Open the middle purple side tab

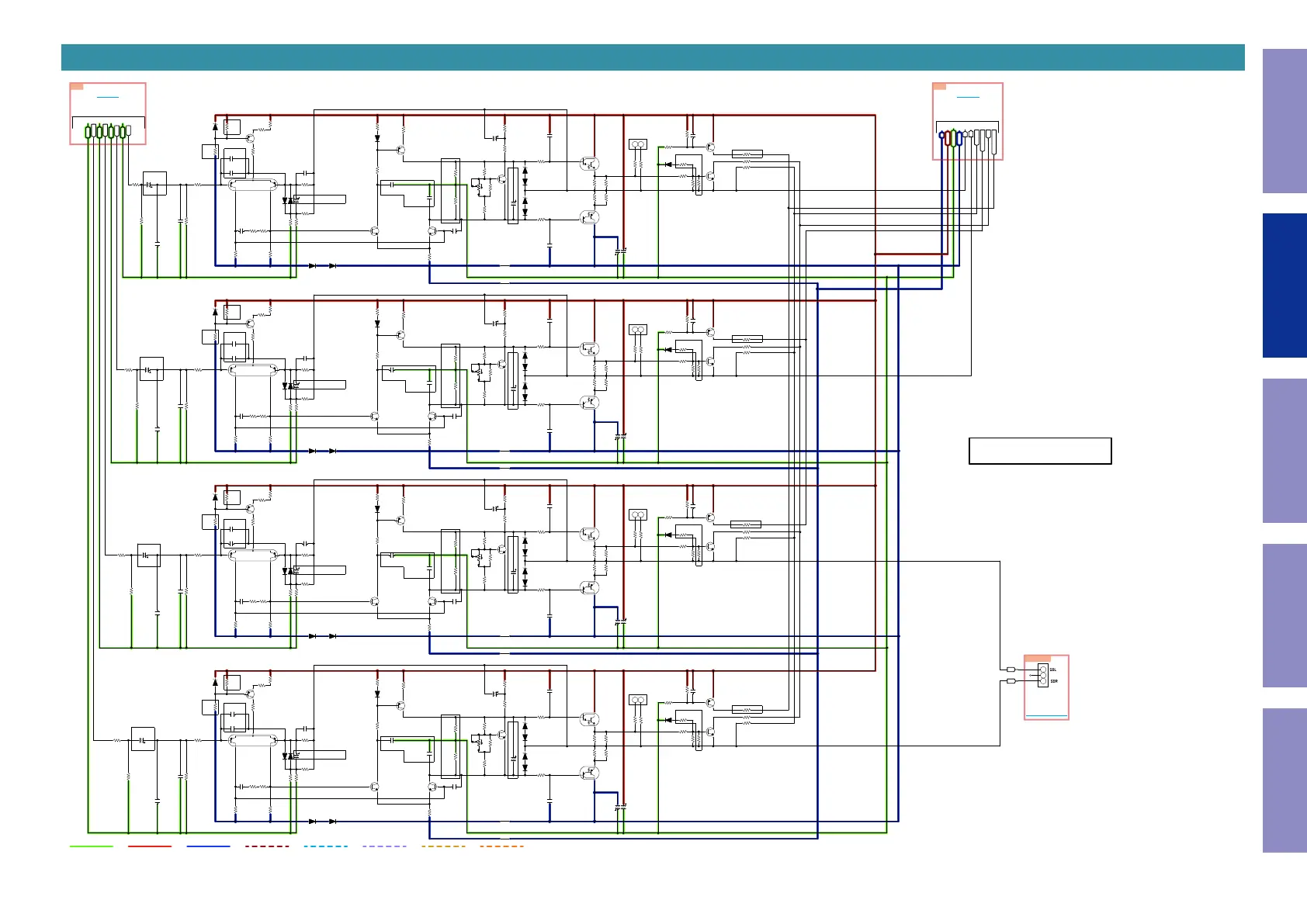(1284, 451)
